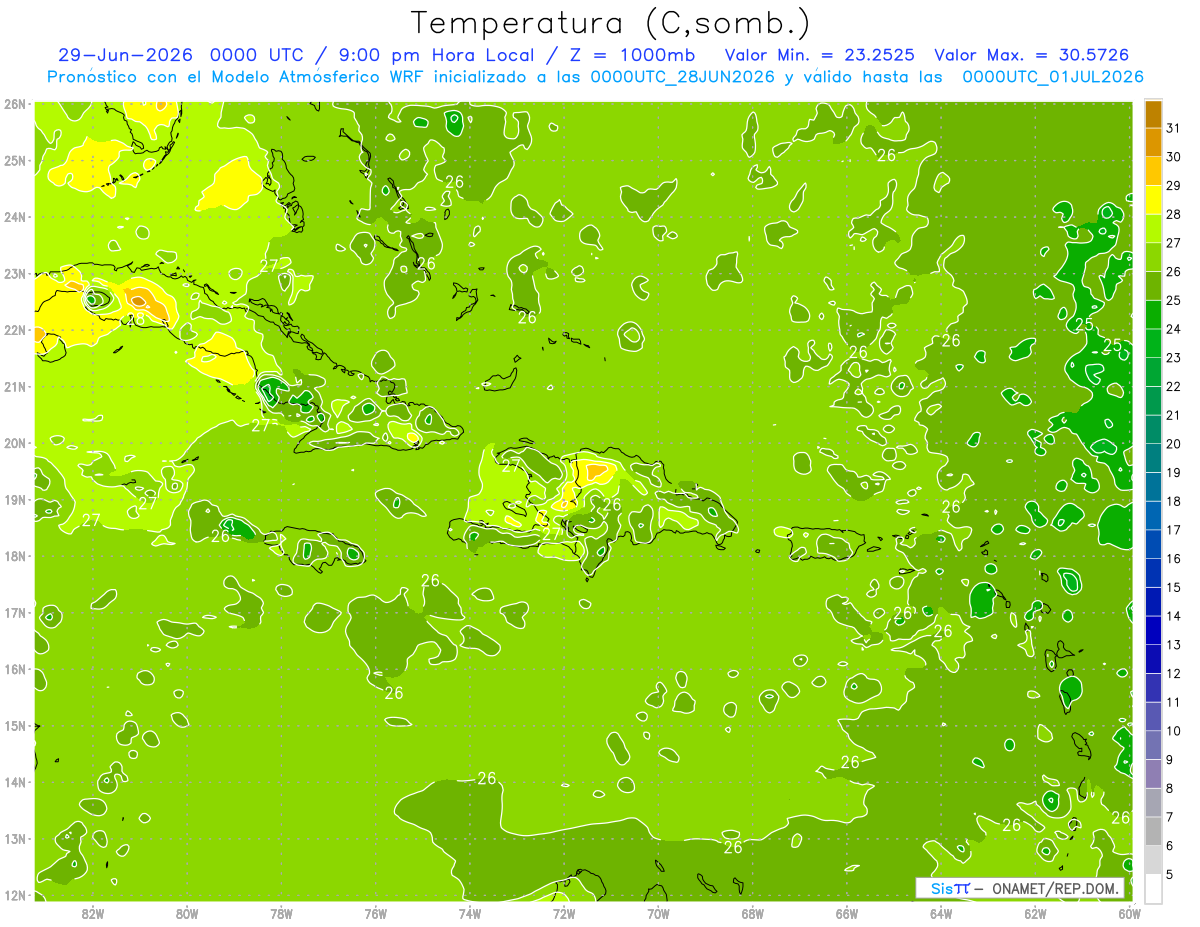The image size is (1200, 927).
Task: Click the "0000UTC_01JUL2026" valid-until time
Action: 1053,77
